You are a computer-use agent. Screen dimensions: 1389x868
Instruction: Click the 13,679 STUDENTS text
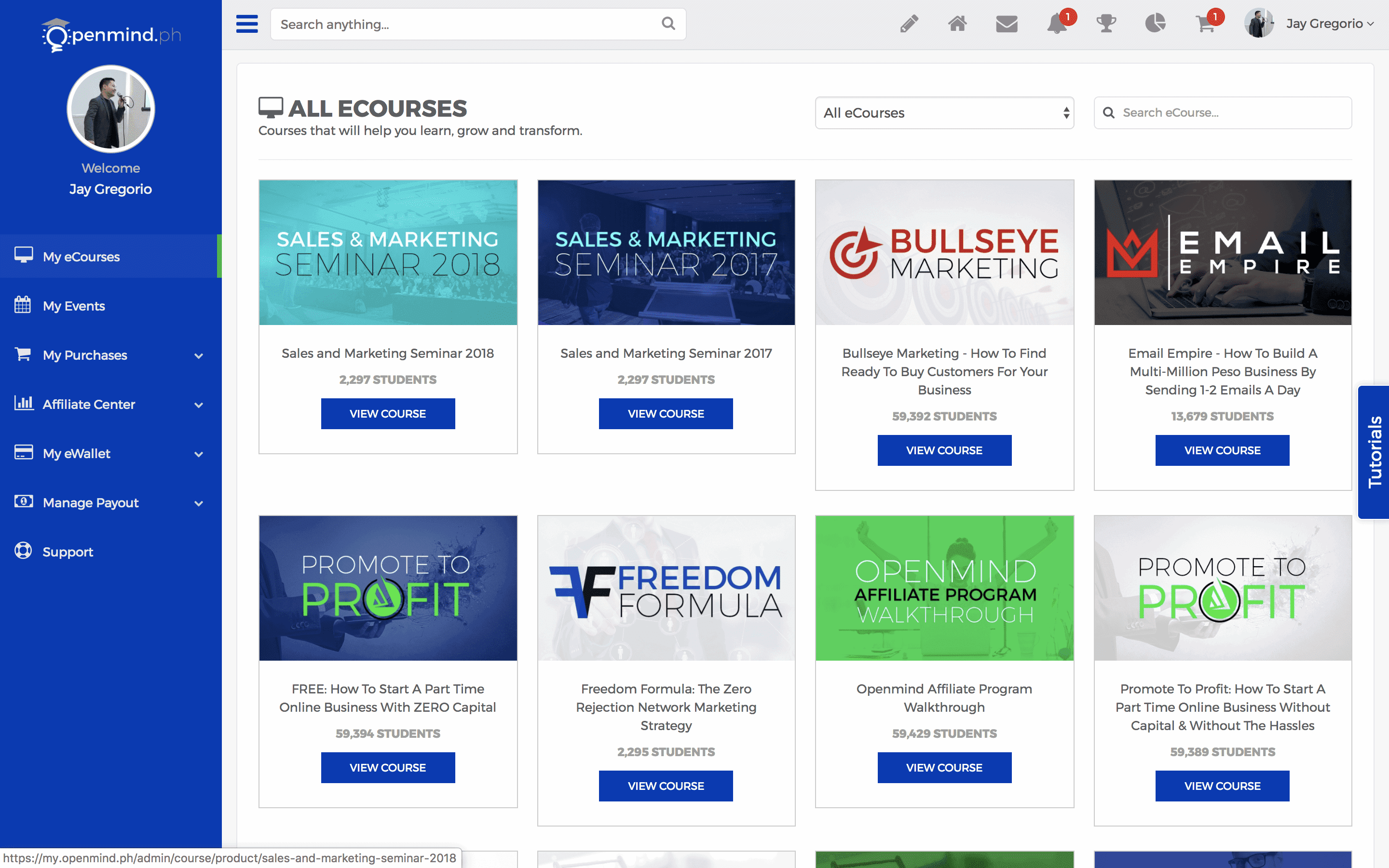tap(1223, 417)
